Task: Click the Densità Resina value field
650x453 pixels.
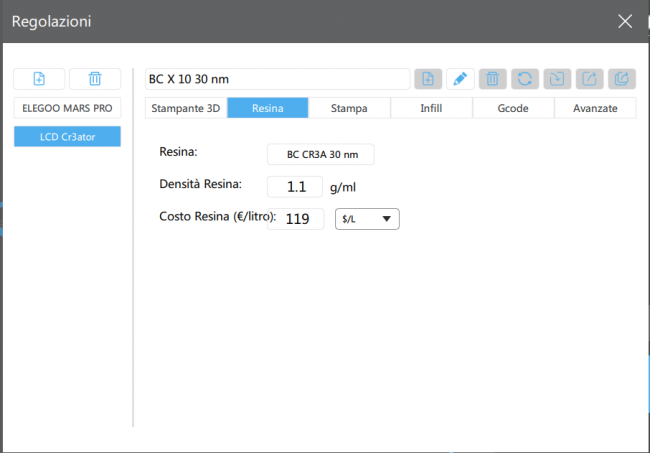Action: [x=295, y=187]
